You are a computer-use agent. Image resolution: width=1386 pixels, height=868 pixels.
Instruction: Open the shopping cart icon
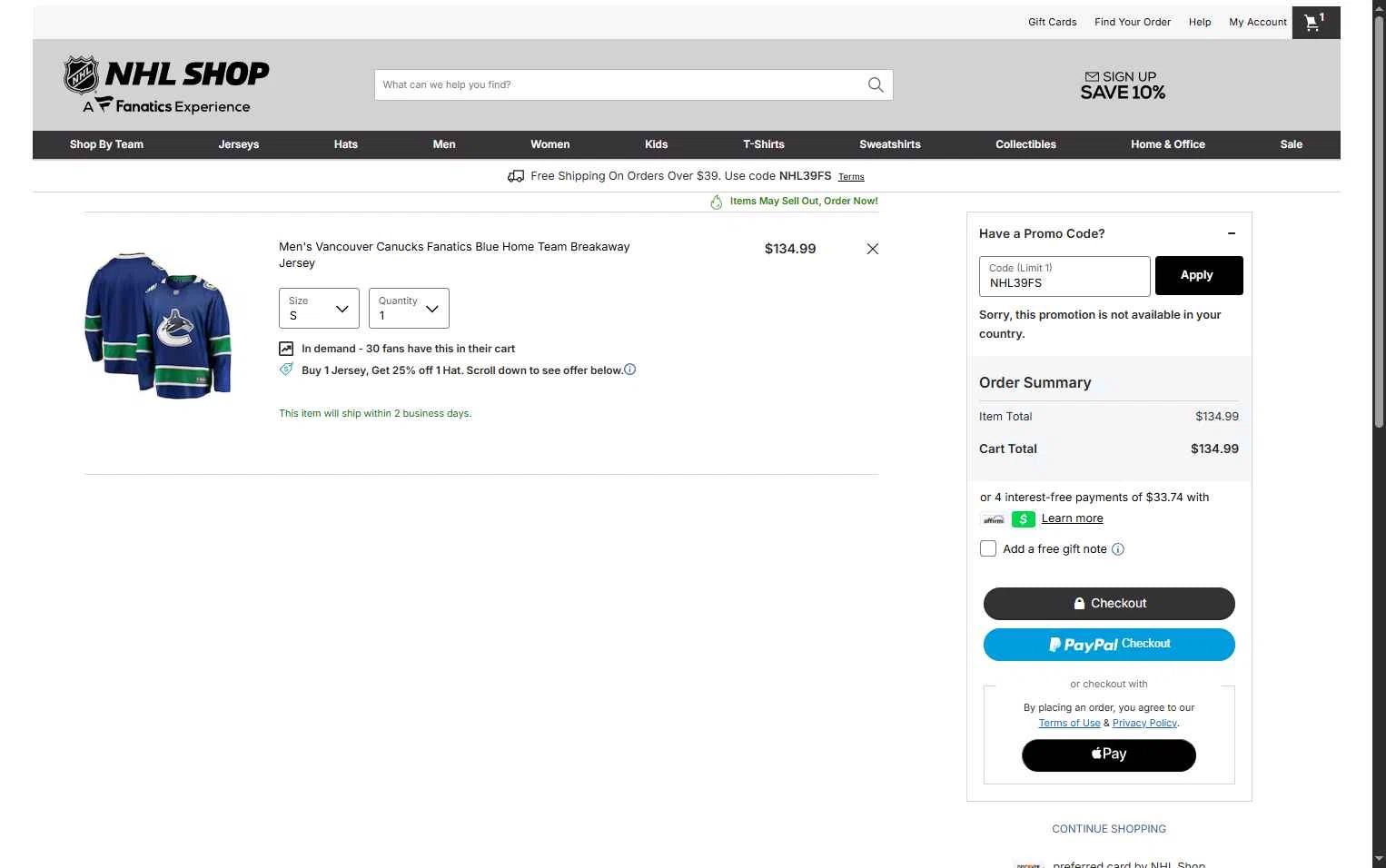point(1315,23)
